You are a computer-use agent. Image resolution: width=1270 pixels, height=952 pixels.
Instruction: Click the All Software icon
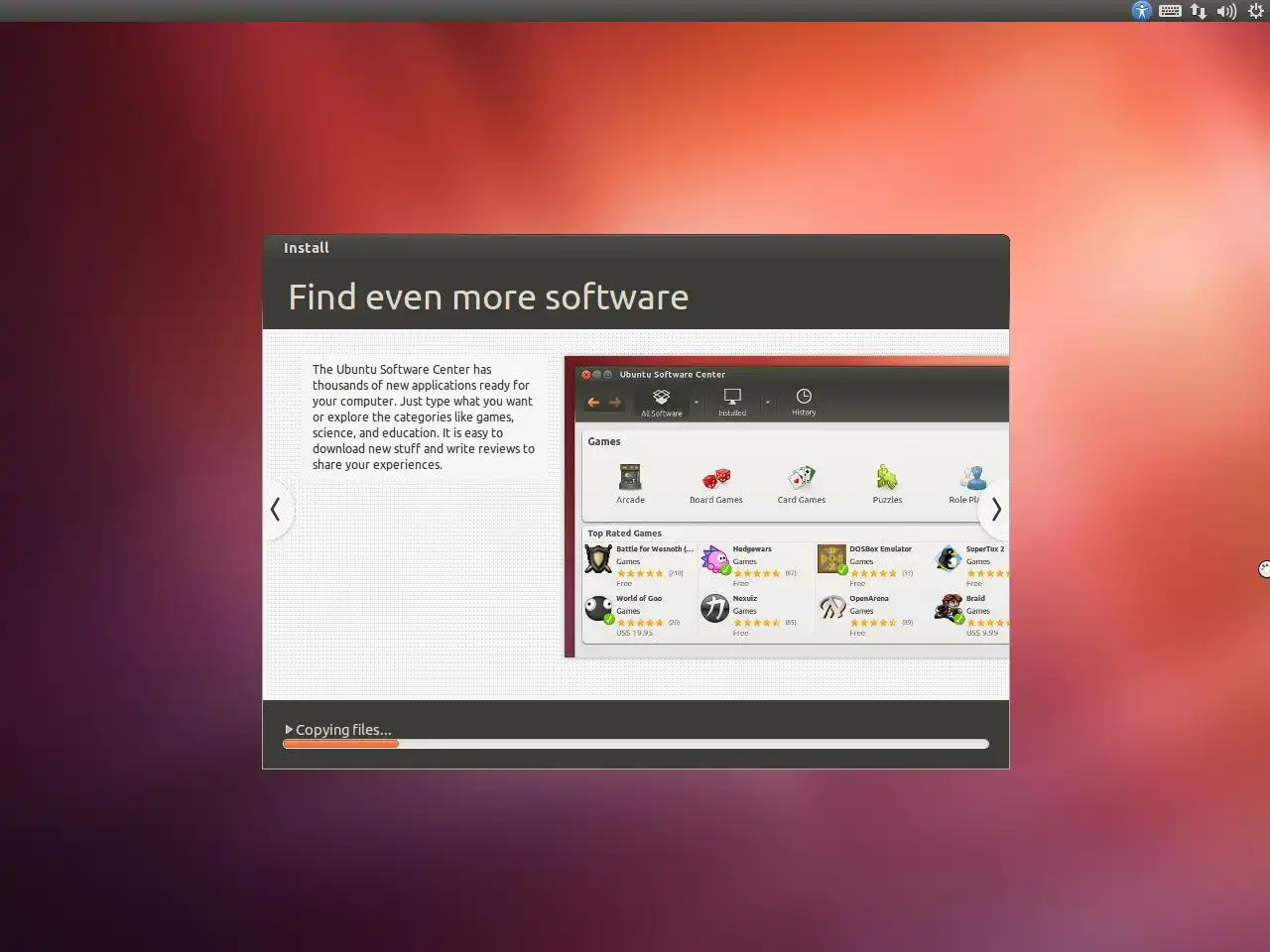661,397
